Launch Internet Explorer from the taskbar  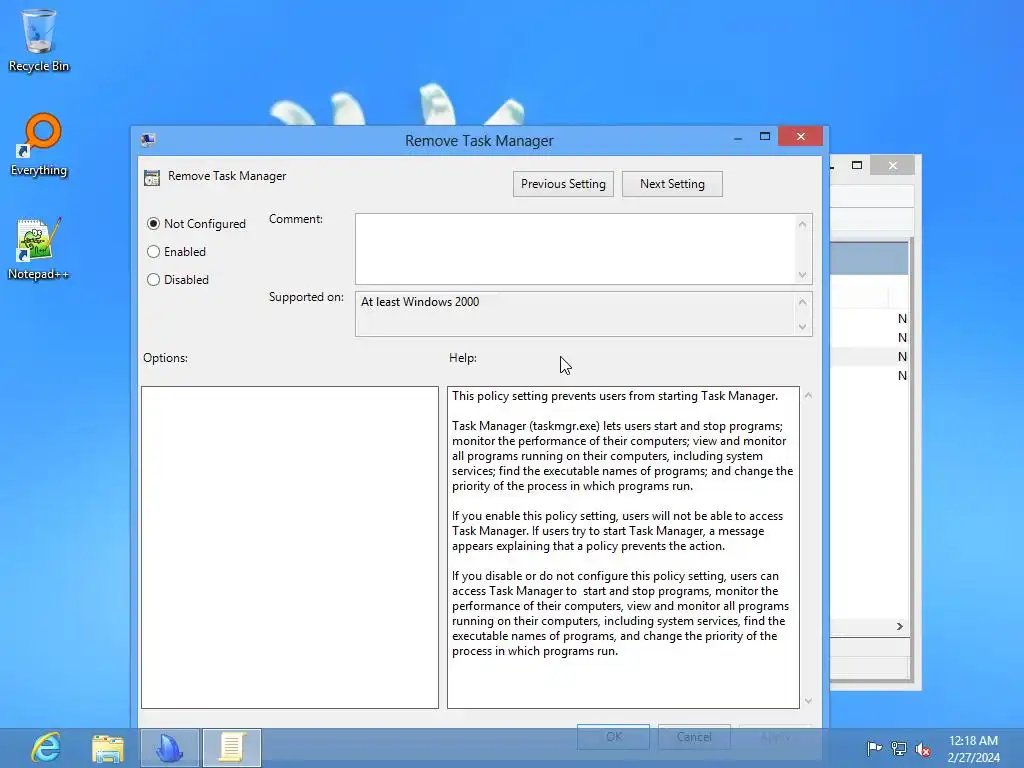[x=46, y=748]
